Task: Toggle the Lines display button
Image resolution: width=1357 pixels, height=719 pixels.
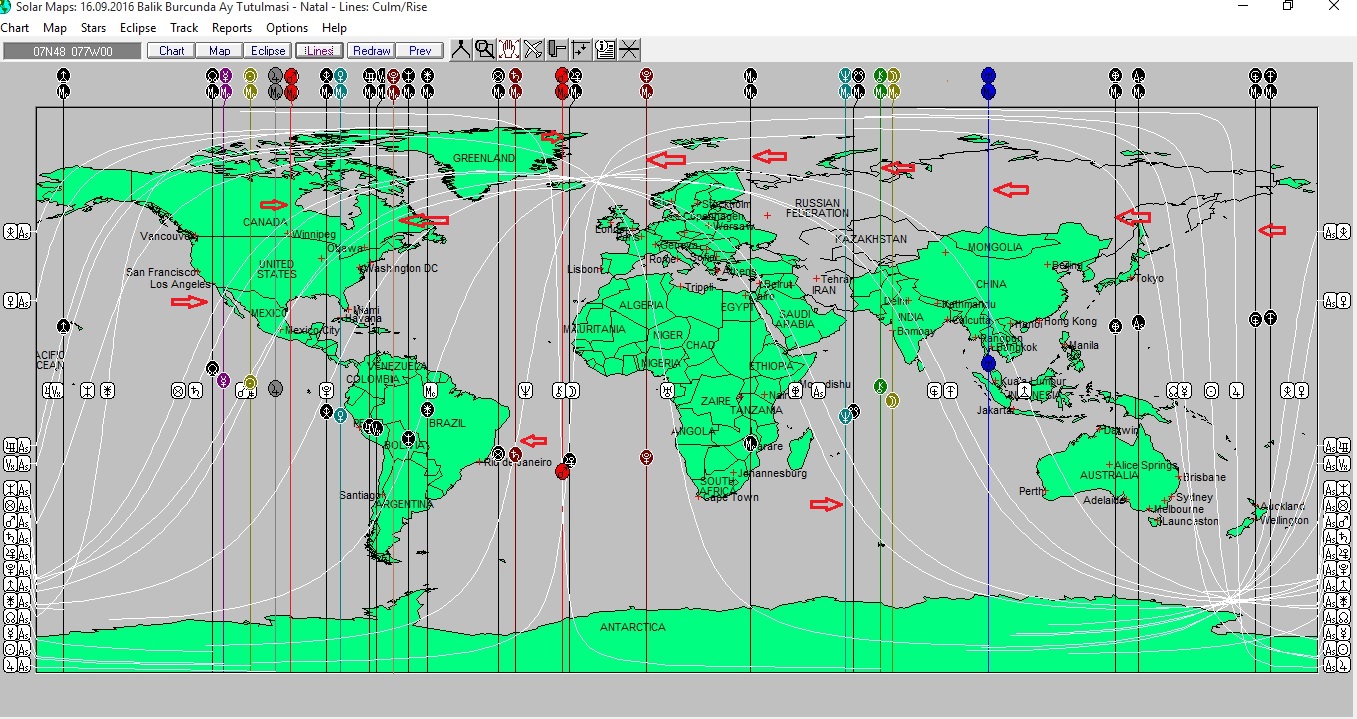Action: (319, 50)
